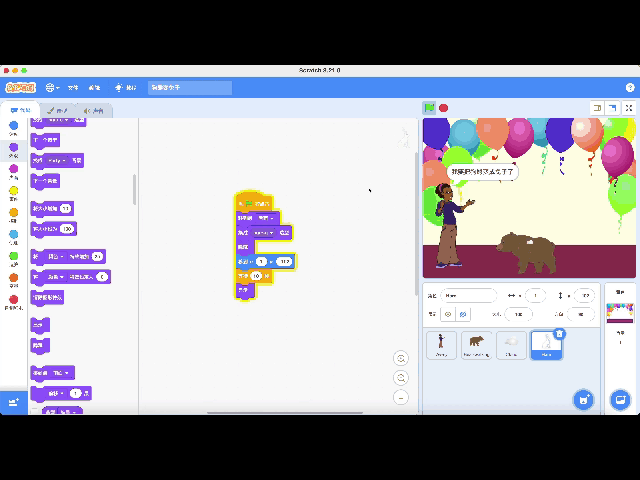Open the Edit menu in Scratch
640x480 pixels.
94,87
